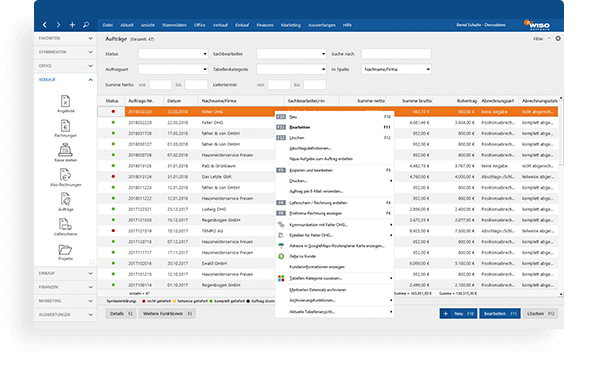Screen dimensions: 600x392
Task: Launch Kasse starten icon
Action: 65,153
